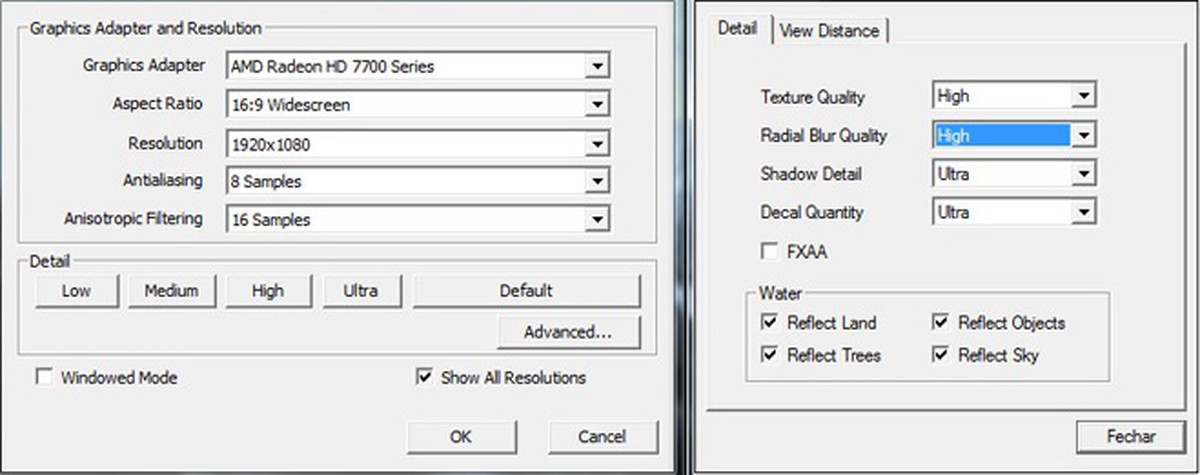
Task: Open the Anisotropic Filtering dropdown
Action: [597, 220]
